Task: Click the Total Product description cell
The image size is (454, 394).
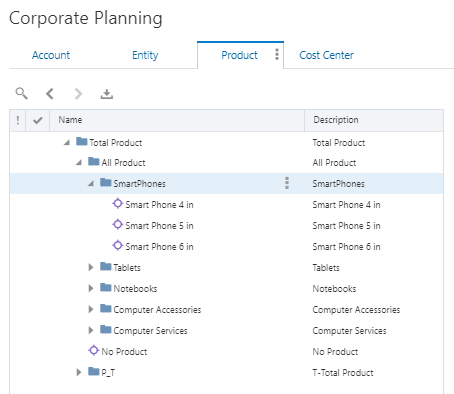Action: tap(339, 143)
